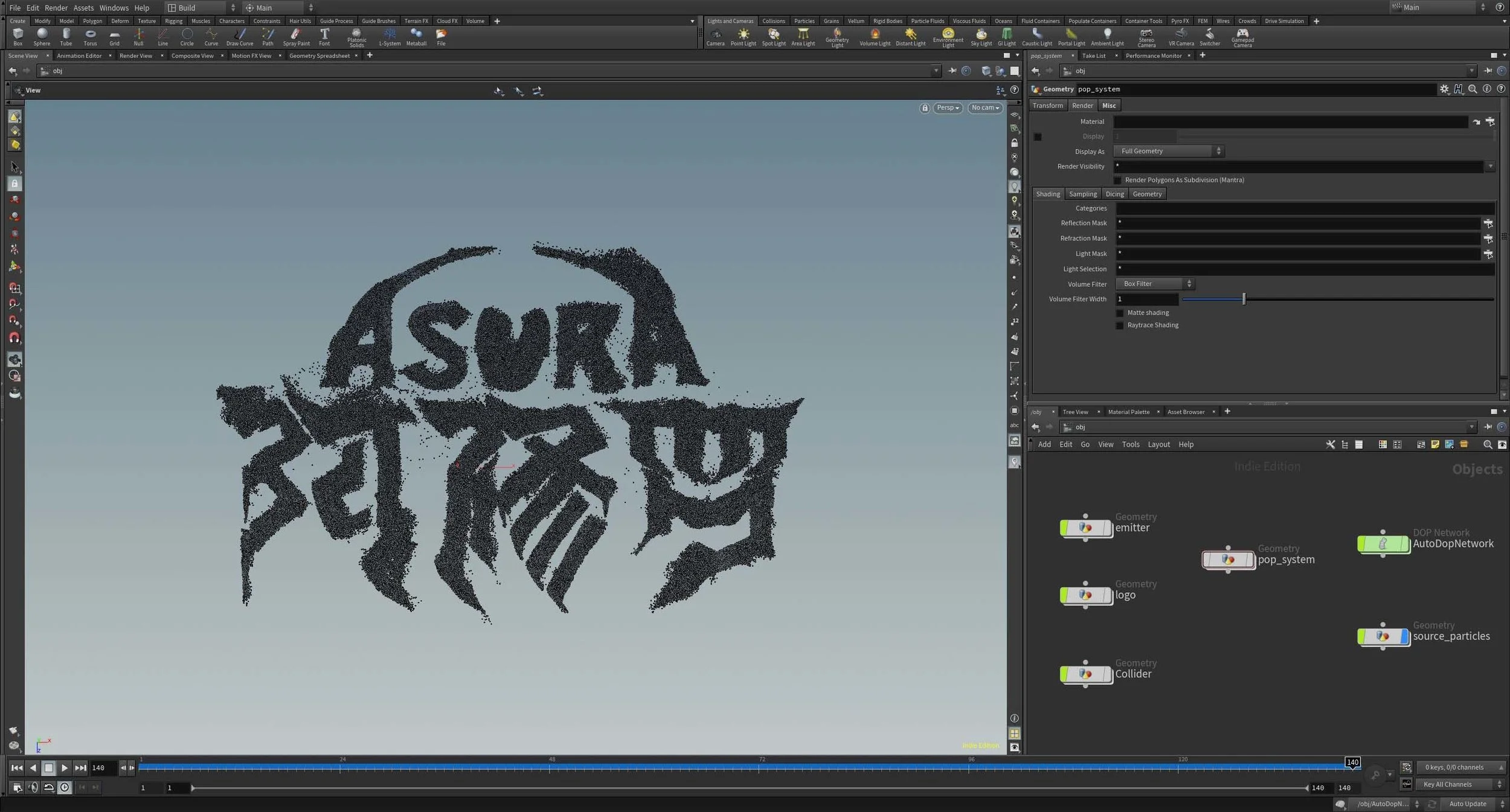Click the Metaball shelf tool

[x=416, y=36]
